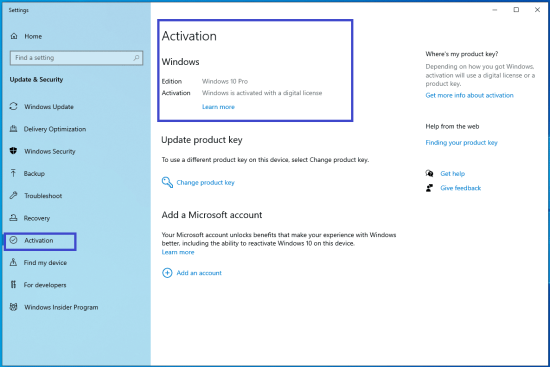Screen dimensions: 550x367
Task: Open Windows Security shield icon
Action: click(x=13, y=151)
